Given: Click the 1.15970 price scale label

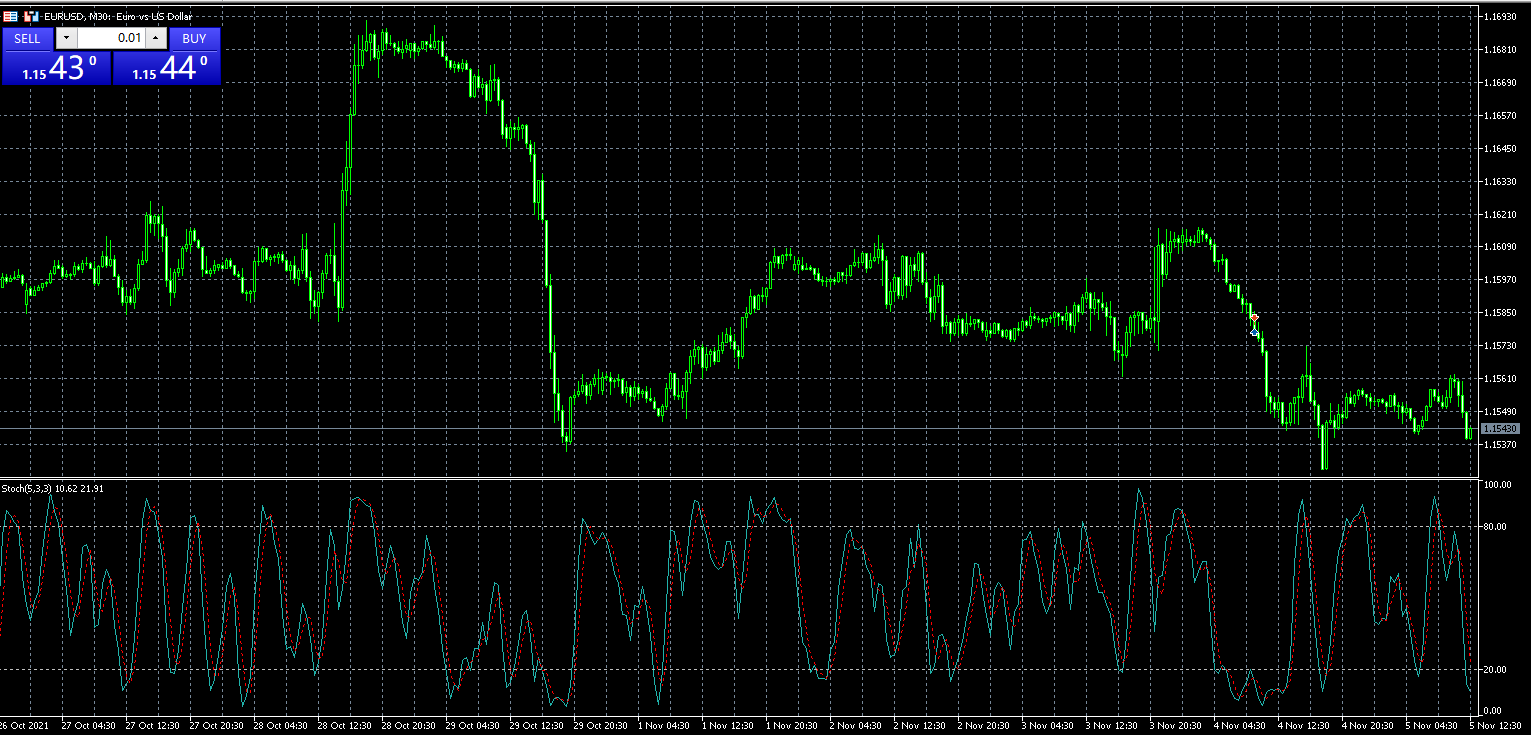Looking at the screenshot, I should click(x=1500, y=280).
